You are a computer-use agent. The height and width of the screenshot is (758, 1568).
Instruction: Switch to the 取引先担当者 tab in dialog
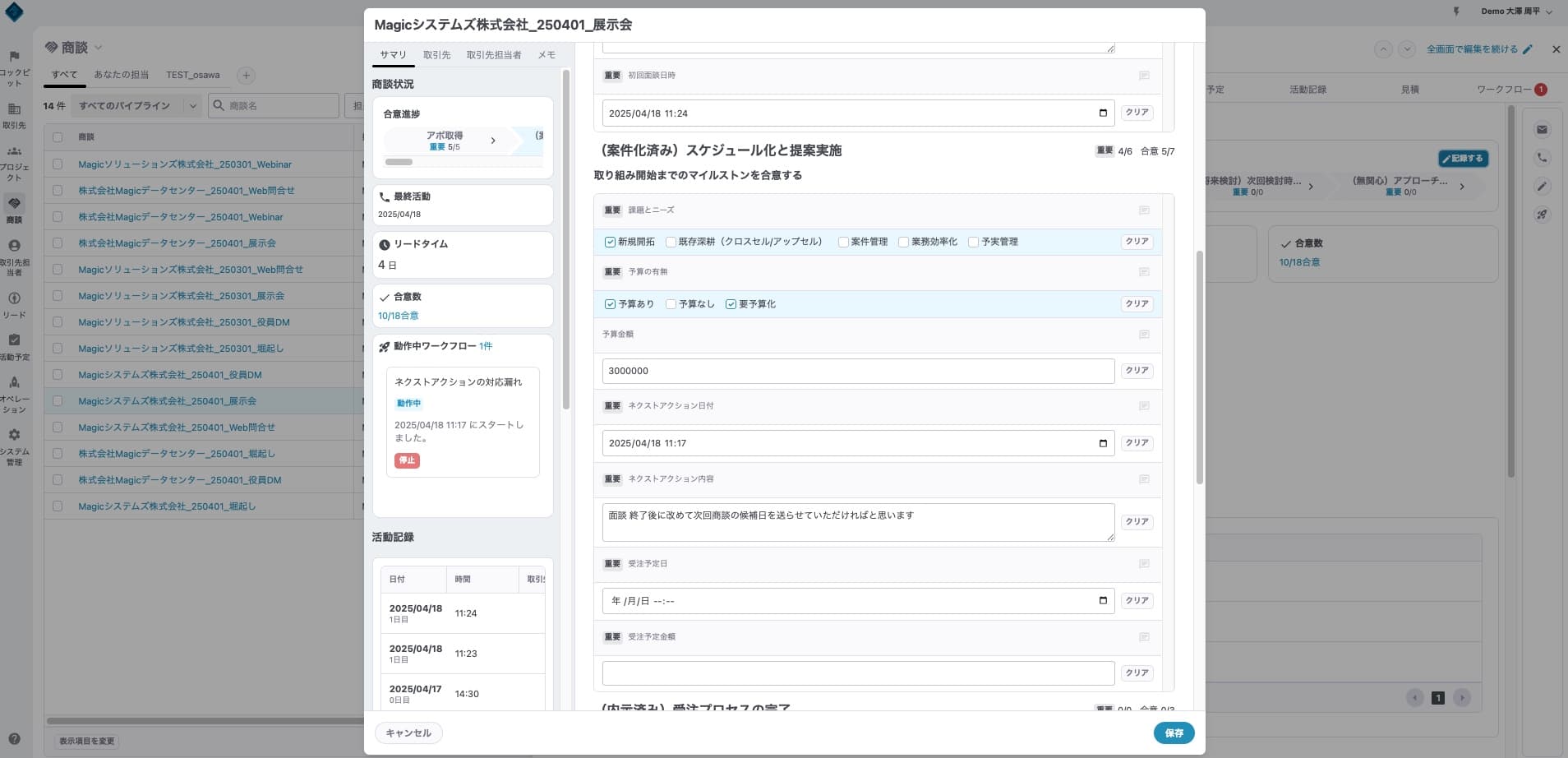494,55
